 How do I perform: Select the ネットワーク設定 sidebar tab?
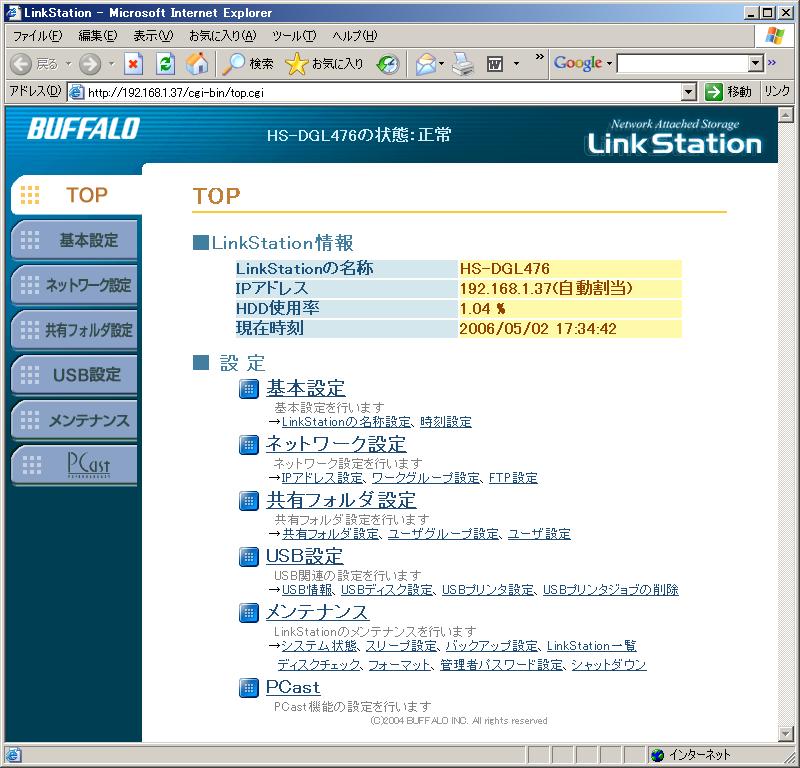coord(74,285)
